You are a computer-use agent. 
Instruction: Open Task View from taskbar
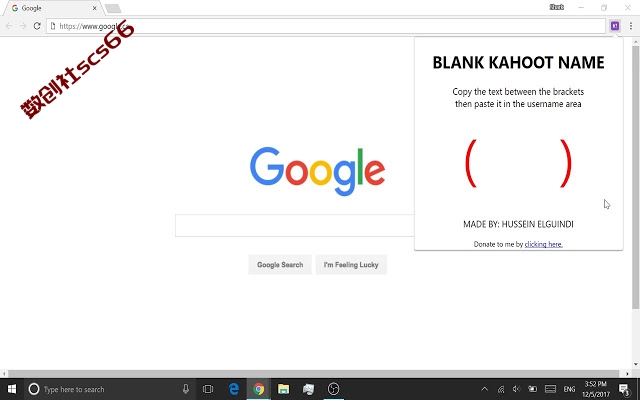tap(208, 389)
